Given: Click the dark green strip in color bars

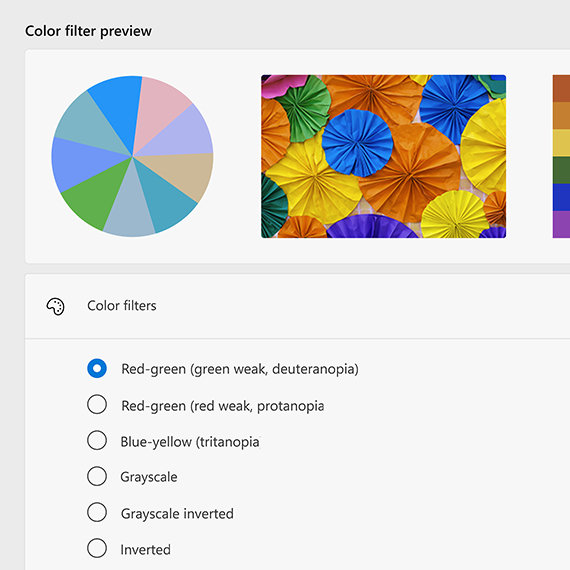Looking at the screenshot, I should (561, 170).
